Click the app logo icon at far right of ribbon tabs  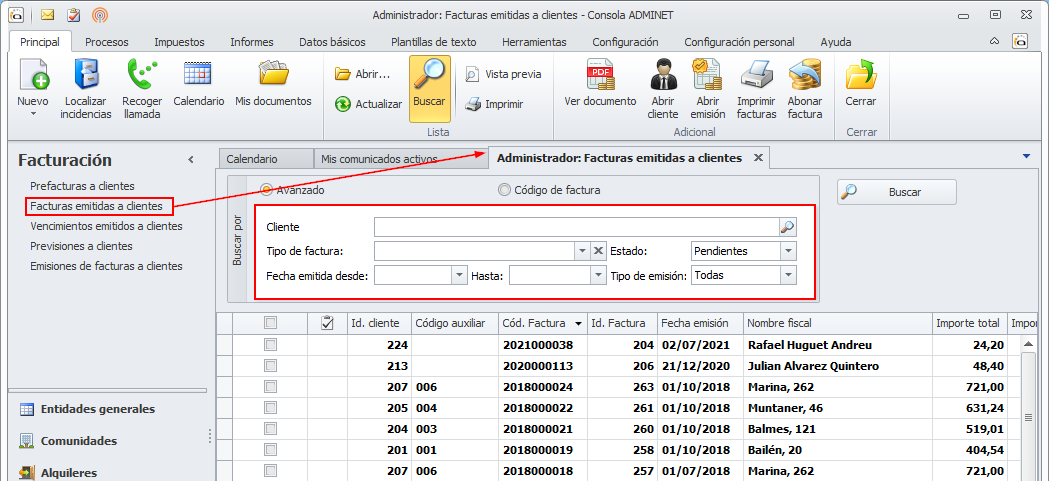(1020, 41)
